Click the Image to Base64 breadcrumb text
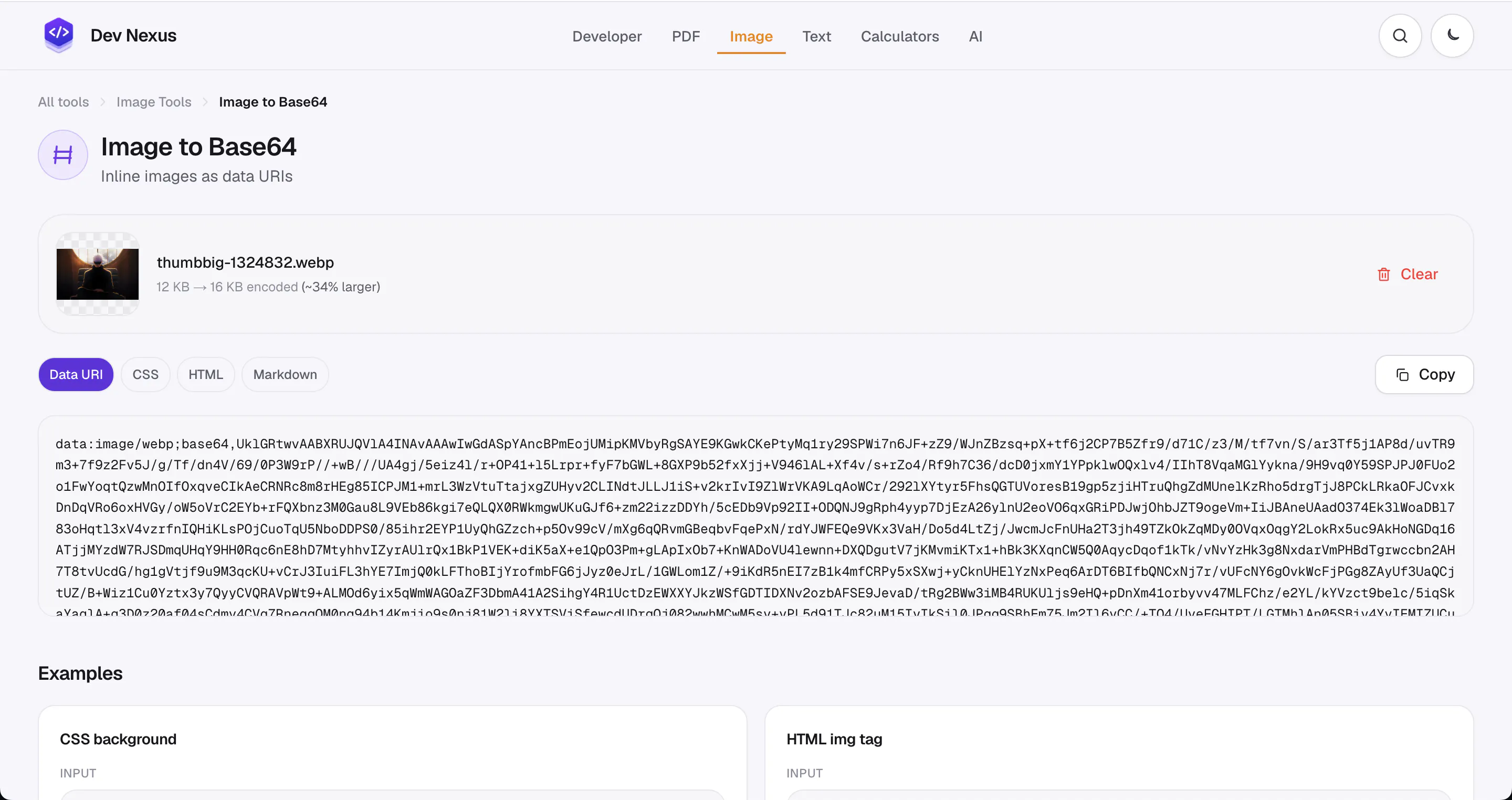 click(273, 102)
